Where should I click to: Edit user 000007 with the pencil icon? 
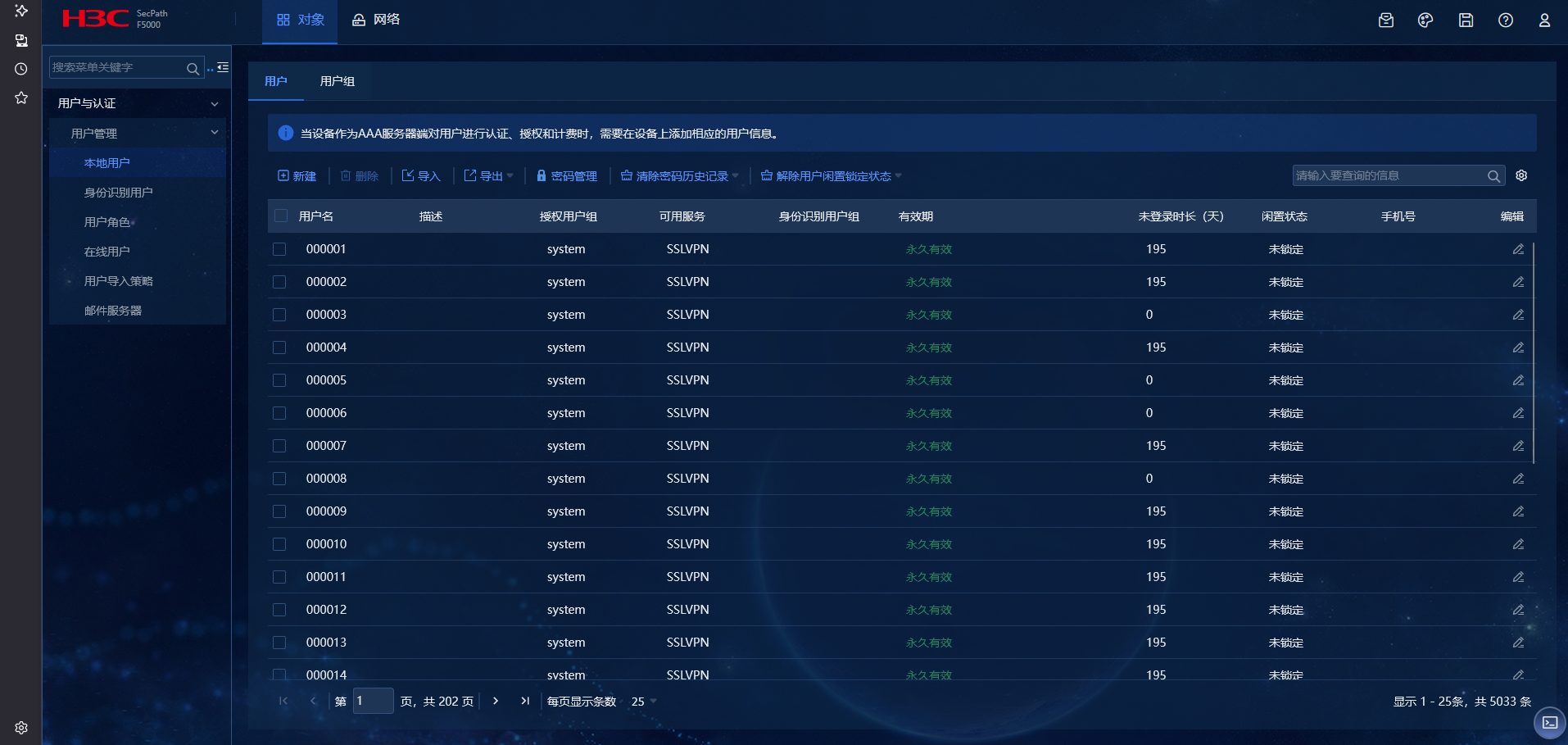(x=1518, y=446)
